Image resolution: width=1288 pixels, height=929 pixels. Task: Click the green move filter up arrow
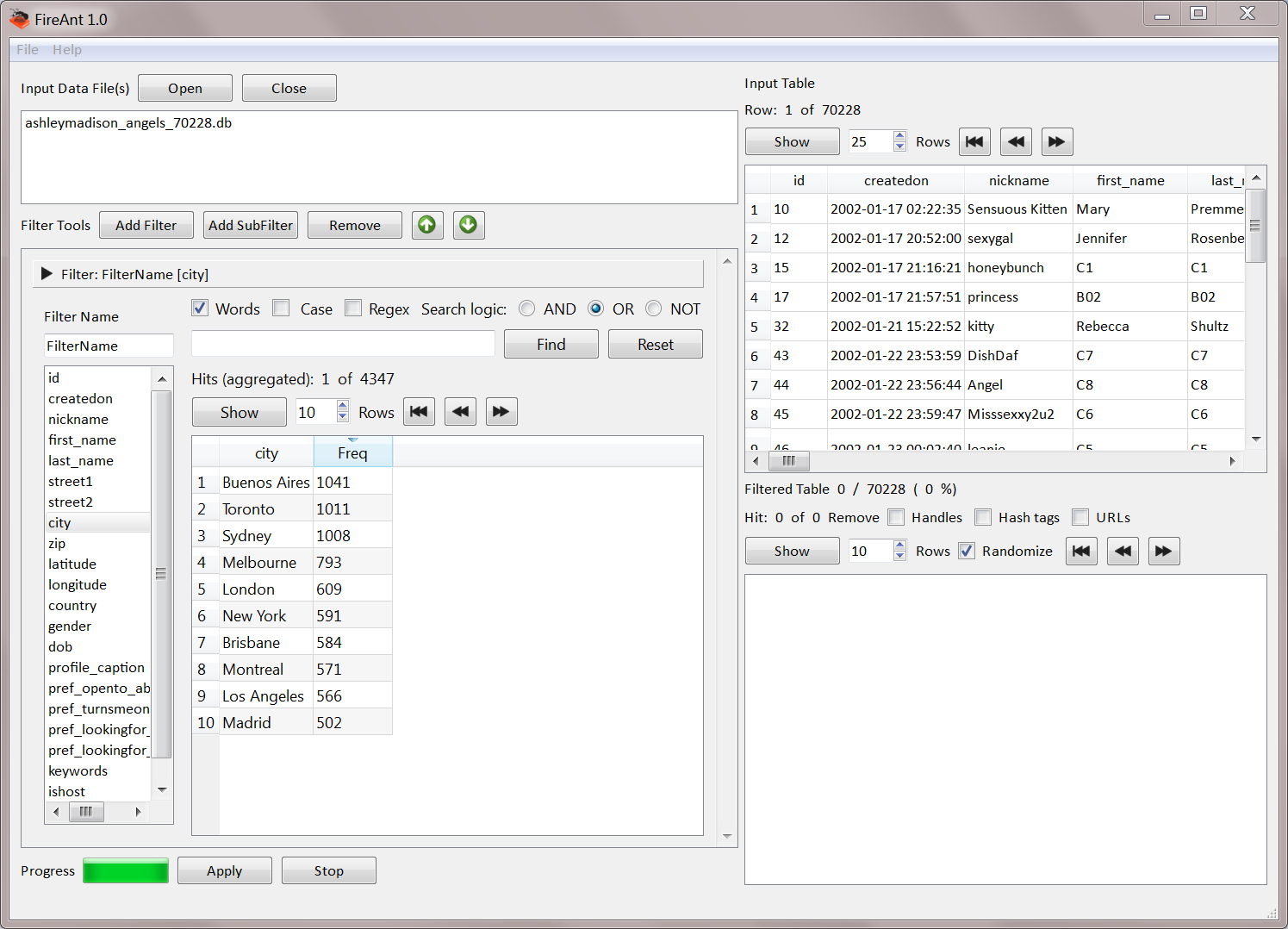click(x=426, y=225)
